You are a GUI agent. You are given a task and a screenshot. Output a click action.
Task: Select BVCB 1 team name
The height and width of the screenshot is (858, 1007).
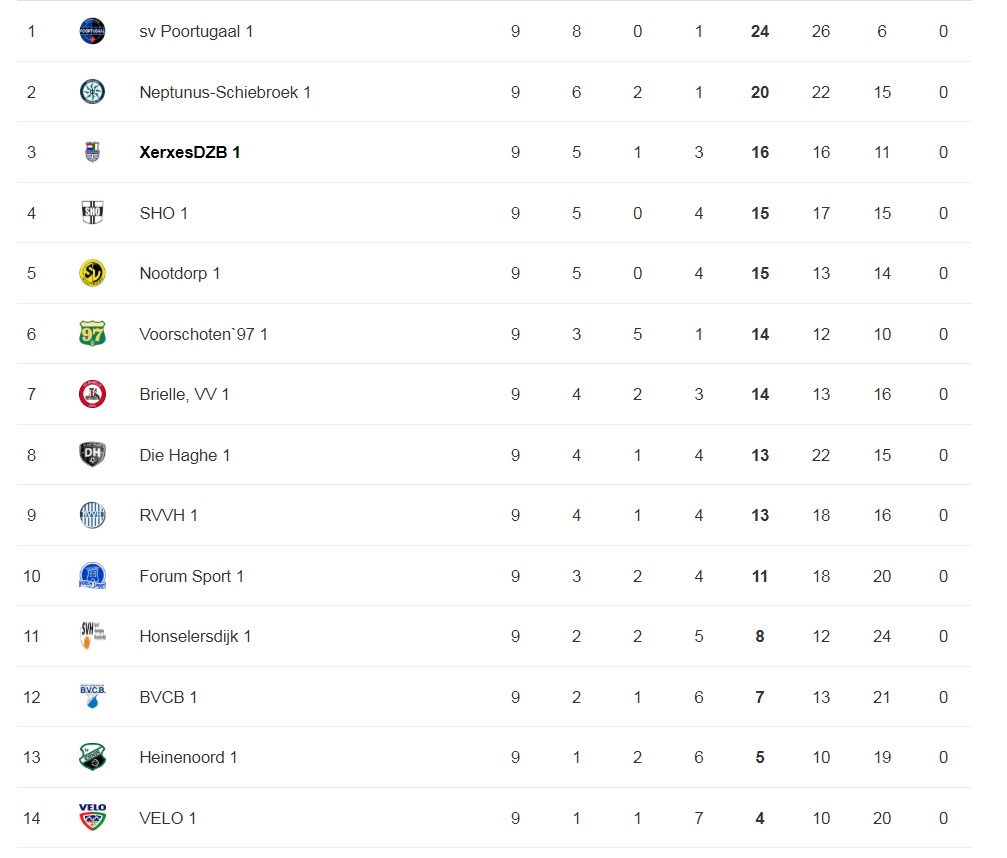168,697
